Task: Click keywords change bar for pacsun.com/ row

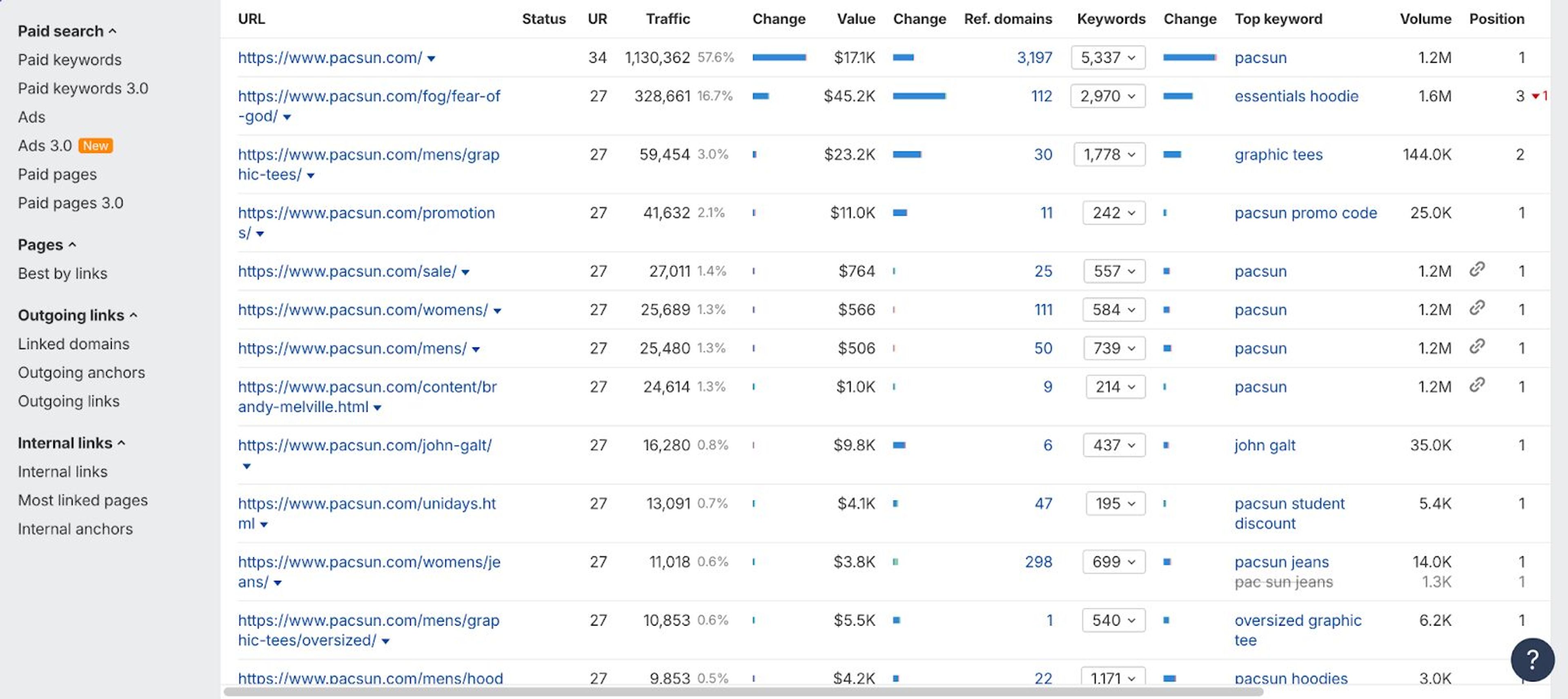Action: pos(1189,57)
